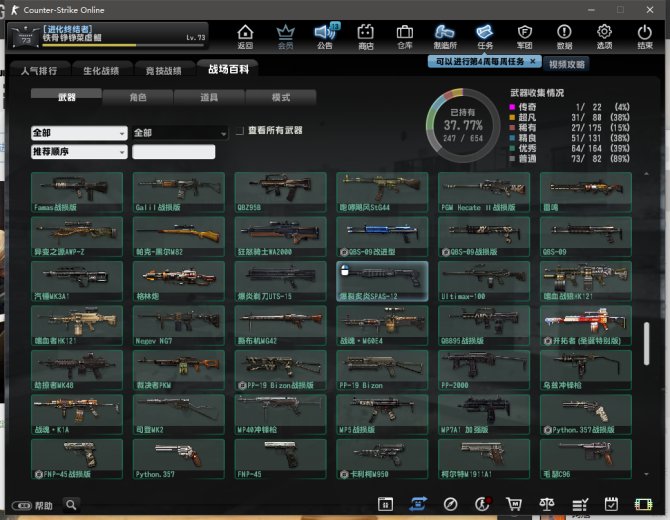Select the 帕克-黑尔M82 rifle card
Screen dimensions: 670x520
(x=179, y=237)
